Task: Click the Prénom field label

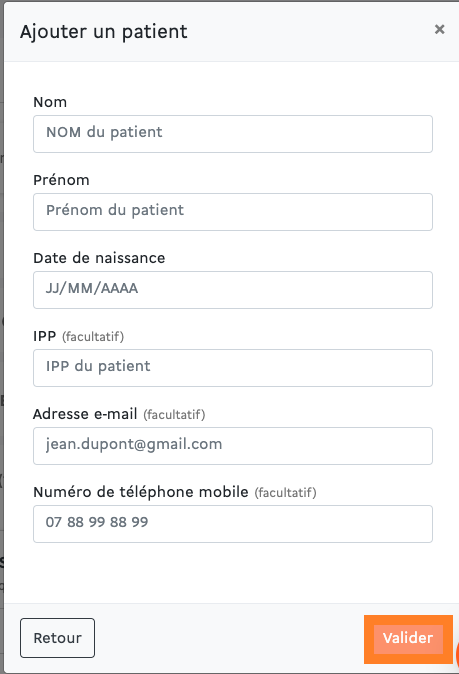Action: click(x=61, y=180)
